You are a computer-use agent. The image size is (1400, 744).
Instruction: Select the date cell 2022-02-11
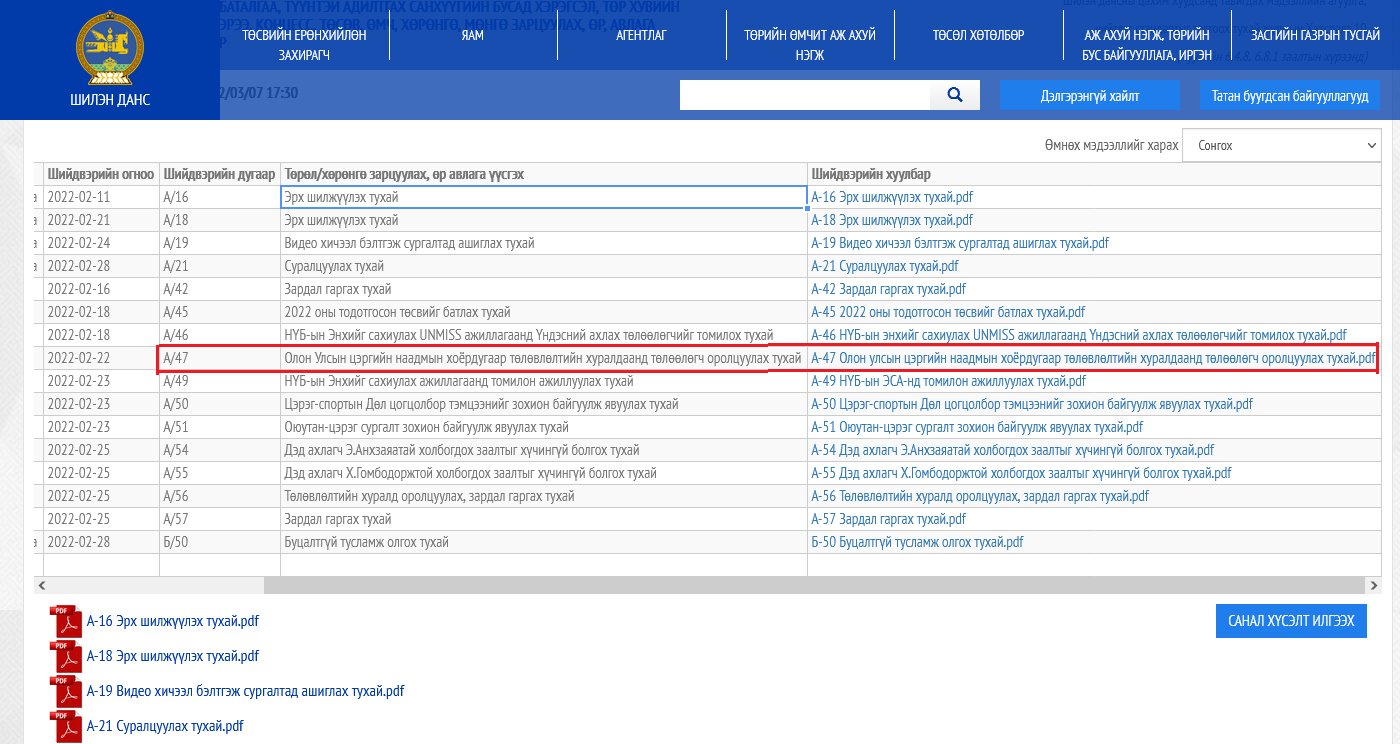101,197
